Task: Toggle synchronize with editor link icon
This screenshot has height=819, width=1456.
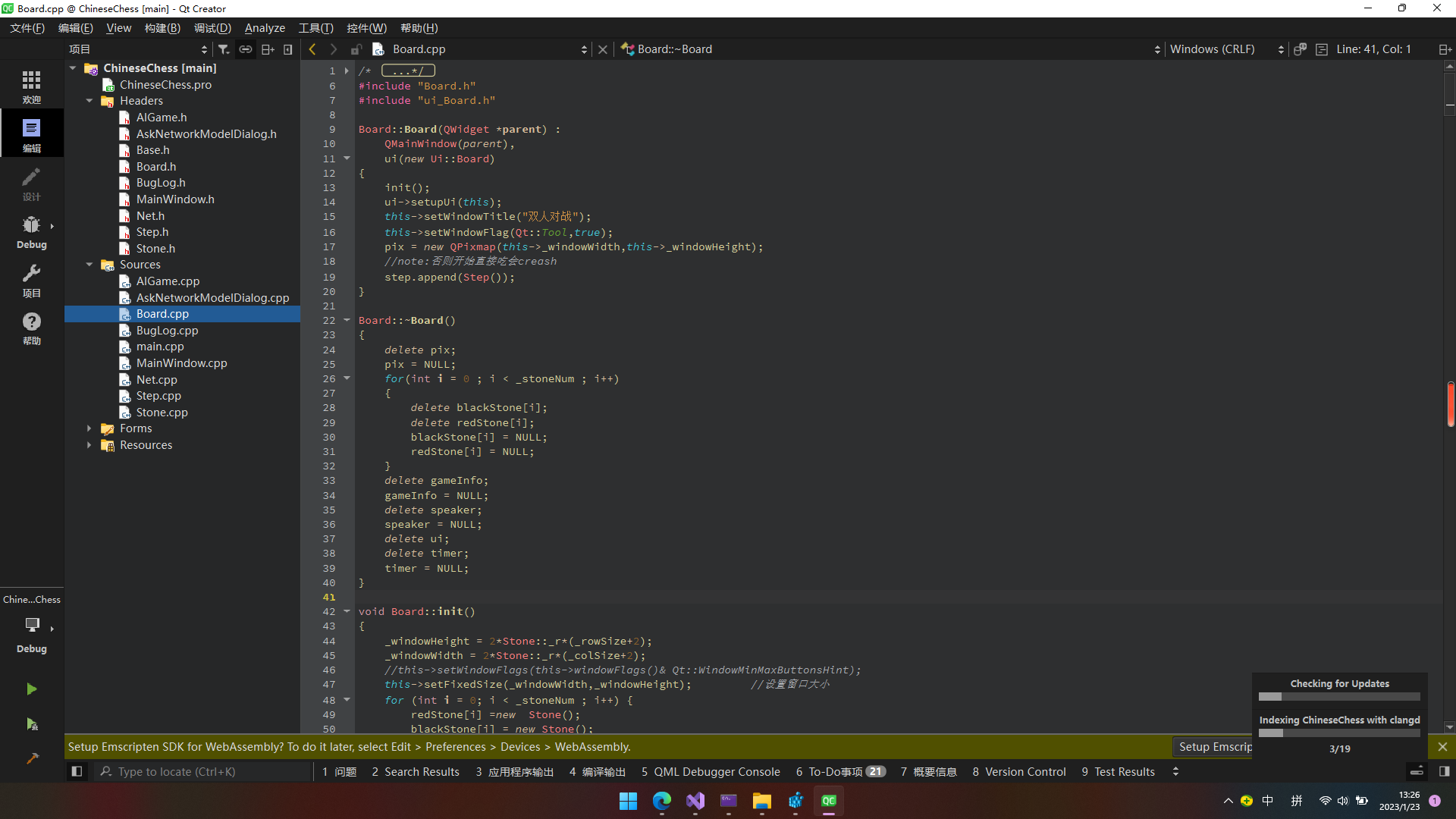Action: tap(246, 49)
